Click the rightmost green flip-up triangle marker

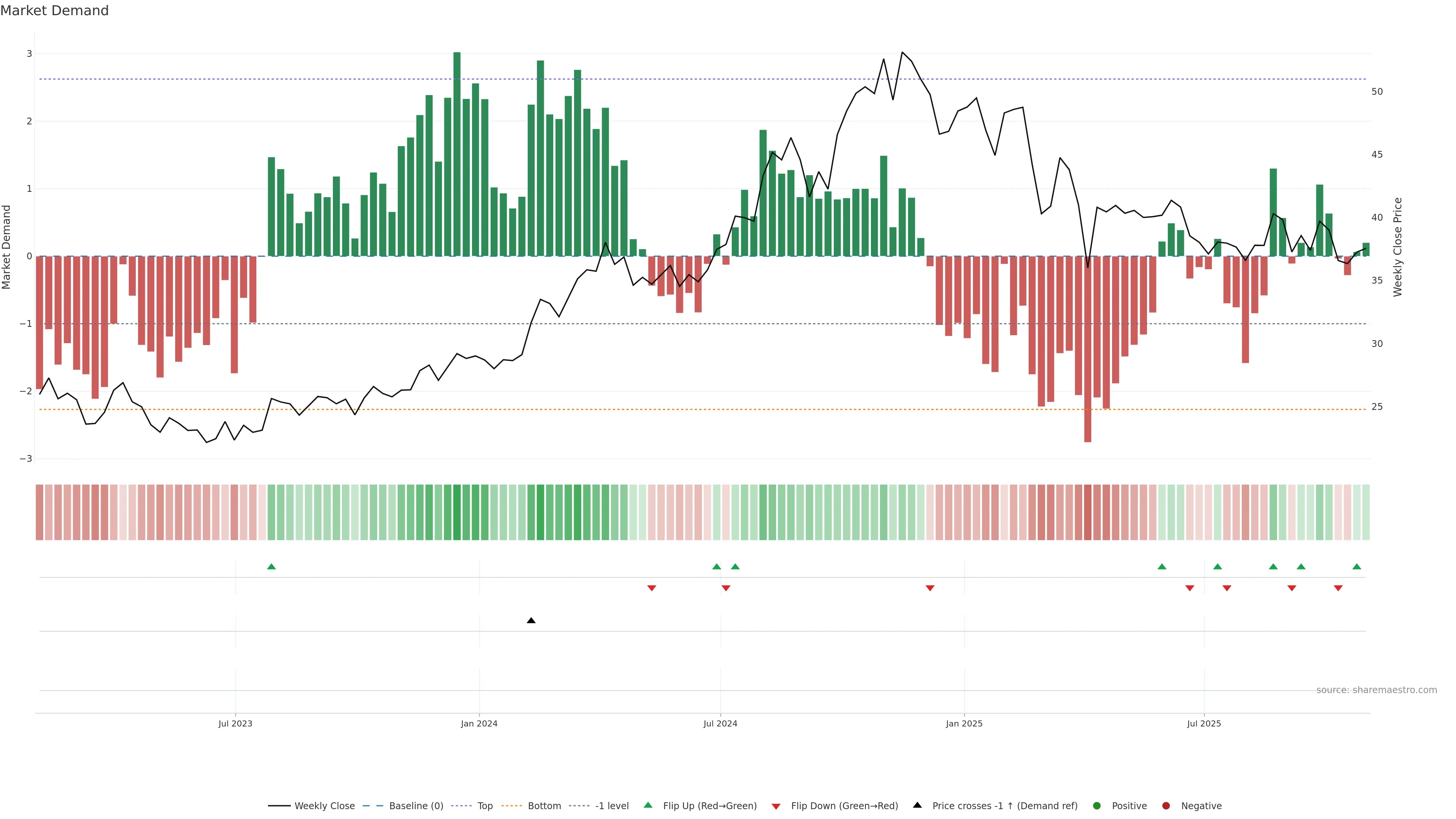tap(1357, 566)
